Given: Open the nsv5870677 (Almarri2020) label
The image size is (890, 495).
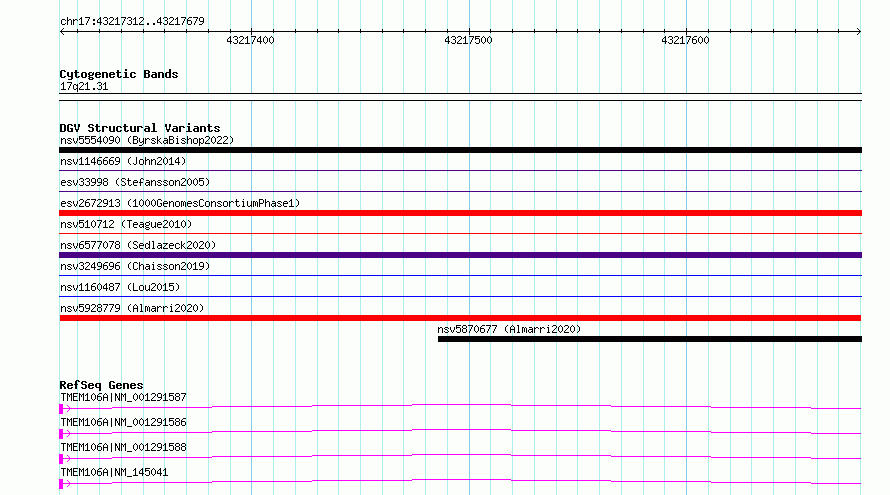Looking at the screenshot, I should 509,329.
